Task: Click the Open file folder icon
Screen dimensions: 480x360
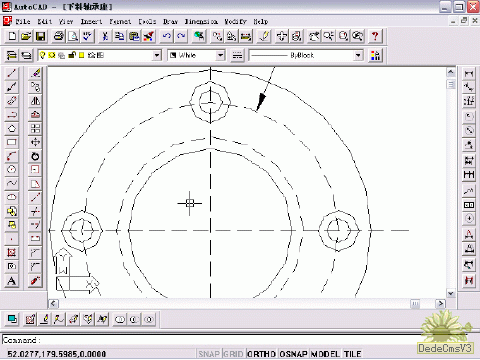Action: [x=26, y=36]
